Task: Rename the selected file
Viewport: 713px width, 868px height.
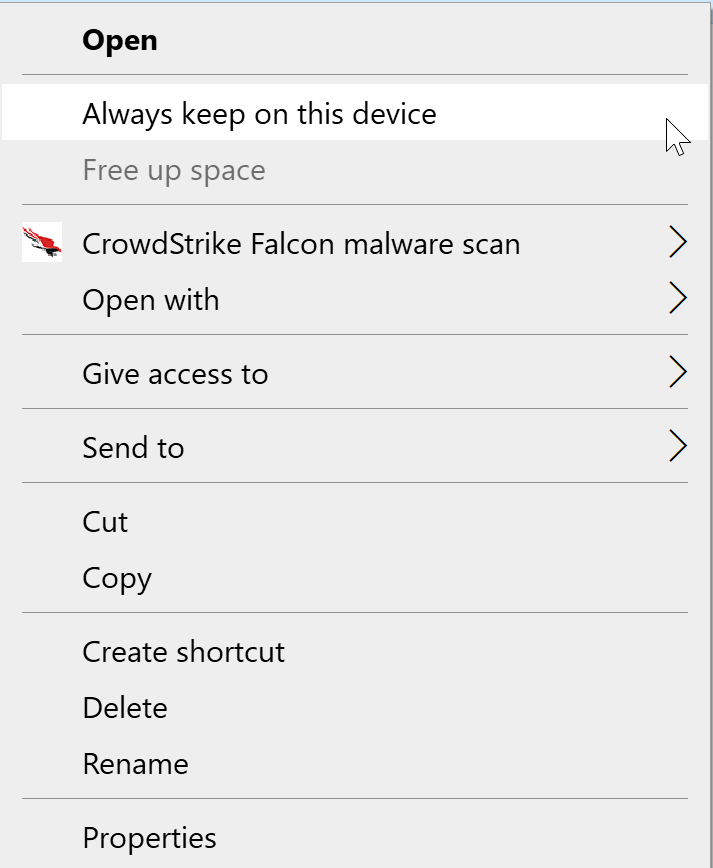Action: click(135, 763)
